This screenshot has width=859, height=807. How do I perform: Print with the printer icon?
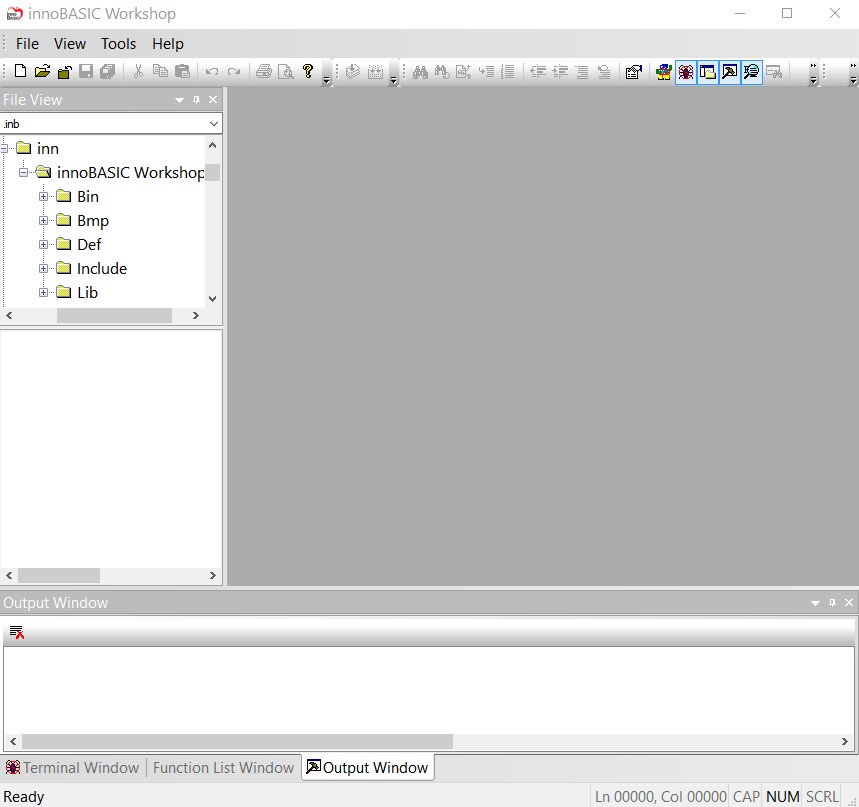[264, 71]
